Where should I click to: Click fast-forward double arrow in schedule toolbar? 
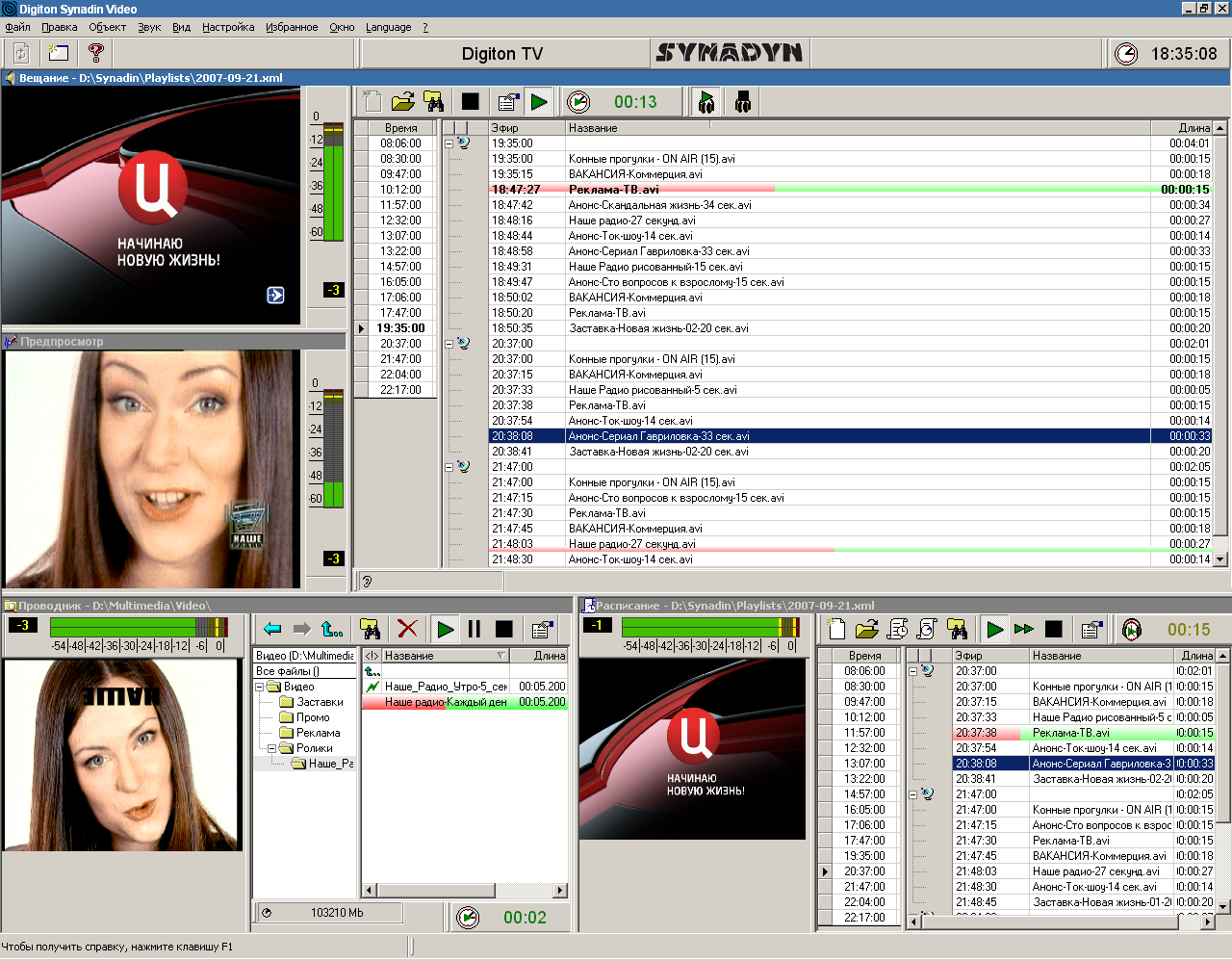click(1024, 629)
